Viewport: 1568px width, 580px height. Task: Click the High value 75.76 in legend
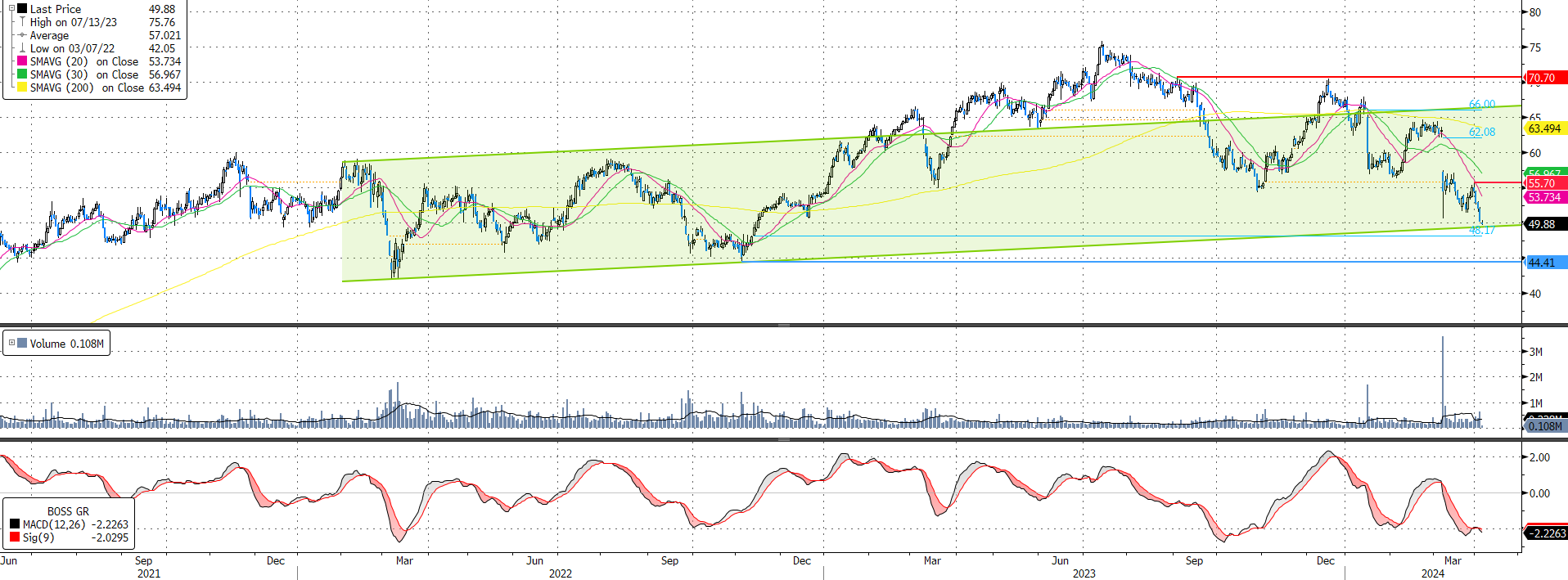[162, 22]
